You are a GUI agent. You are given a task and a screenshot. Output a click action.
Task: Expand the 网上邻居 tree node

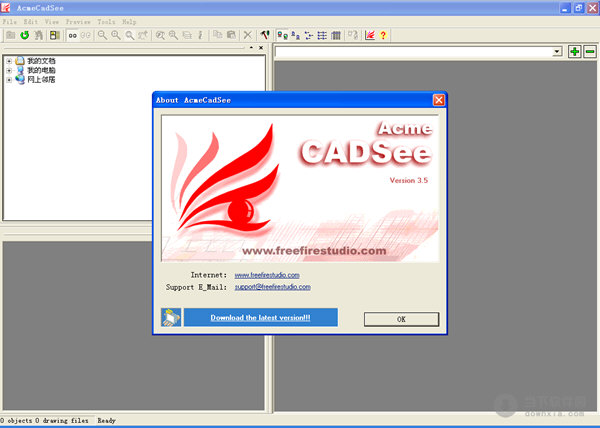tap(9, 80)
